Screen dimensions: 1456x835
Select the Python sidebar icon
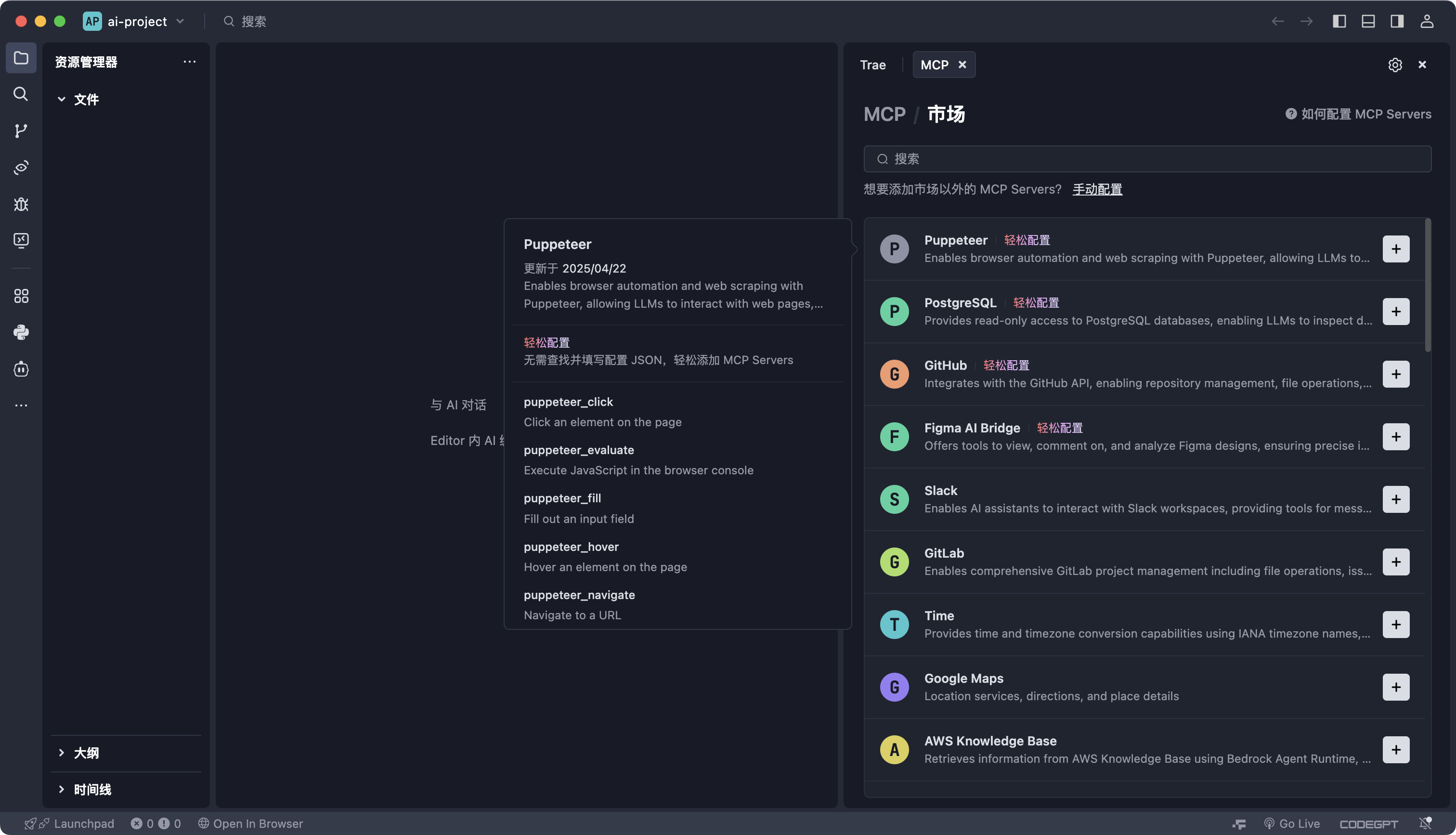(21, 333)
